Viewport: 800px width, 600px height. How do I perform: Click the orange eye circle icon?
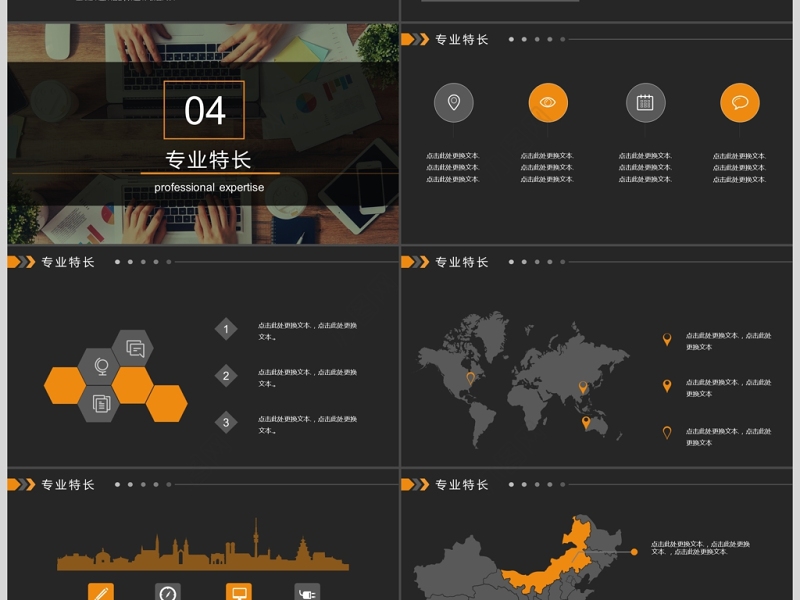pos(547,103)
